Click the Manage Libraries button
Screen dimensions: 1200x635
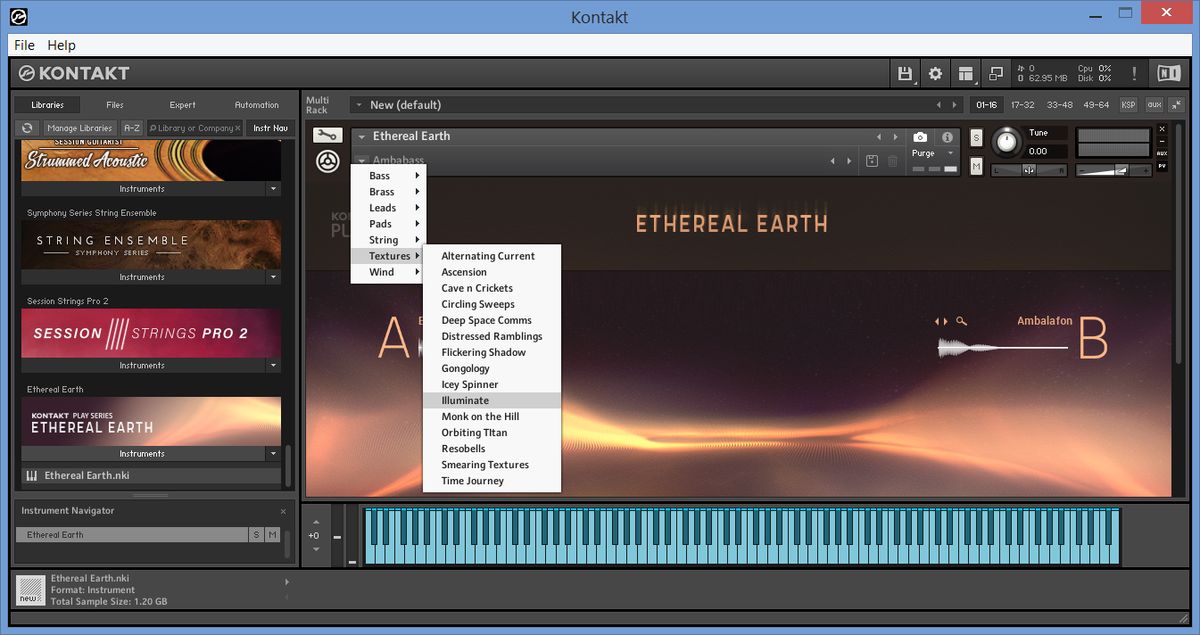point(79,128)
